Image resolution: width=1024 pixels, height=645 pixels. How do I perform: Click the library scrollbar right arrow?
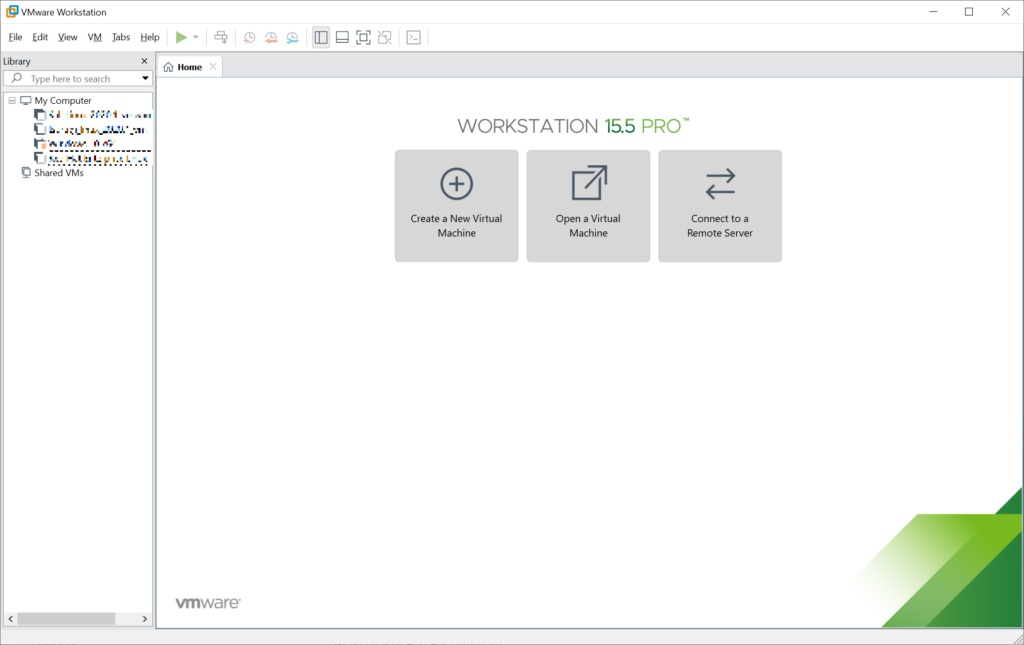(x=145, y=618)
